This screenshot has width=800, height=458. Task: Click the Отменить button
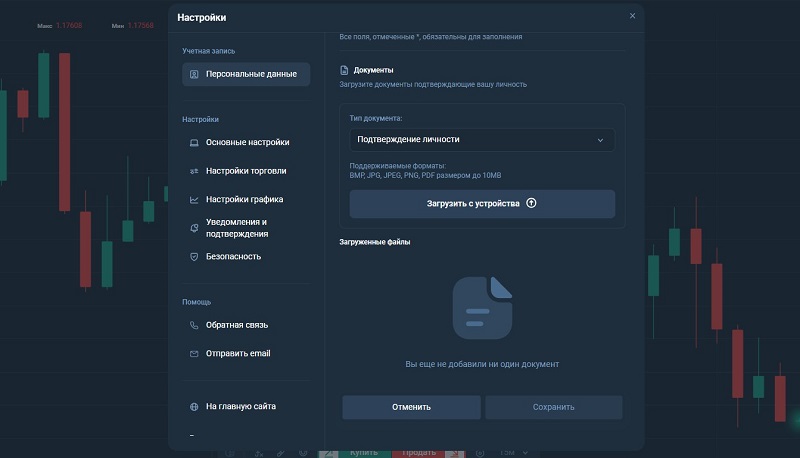click(411, 407)
